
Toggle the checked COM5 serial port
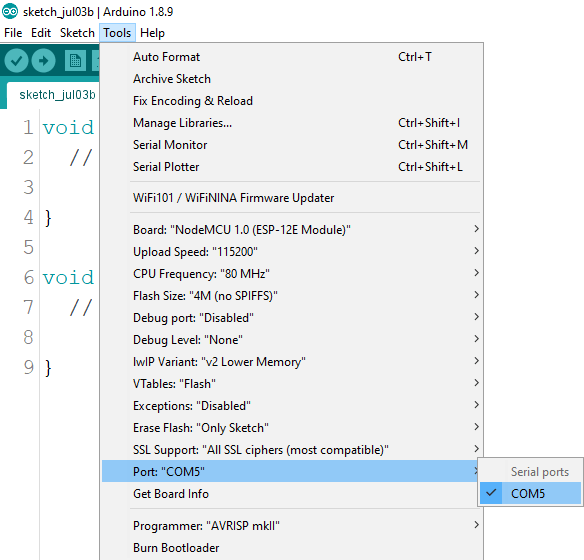tap(530, 493)
